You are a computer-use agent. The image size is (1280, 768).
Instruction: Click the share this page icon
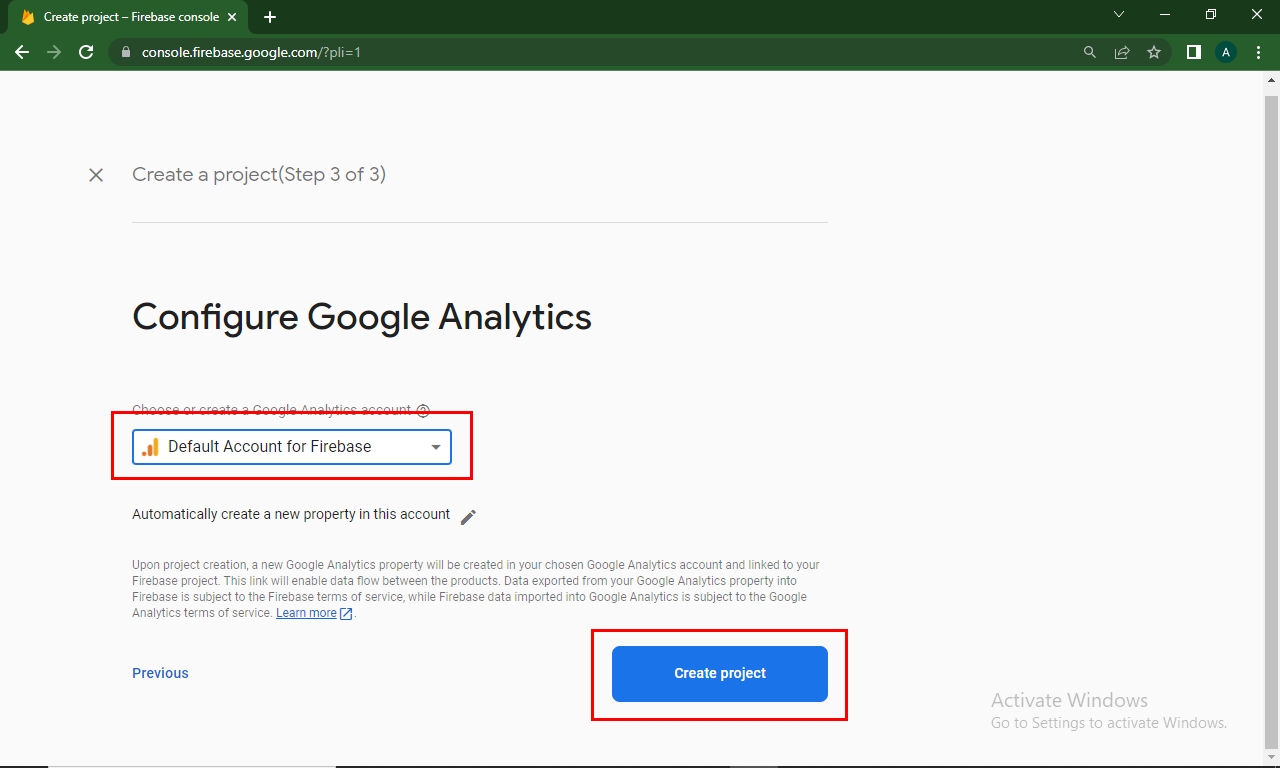[x=1122, y=52]
